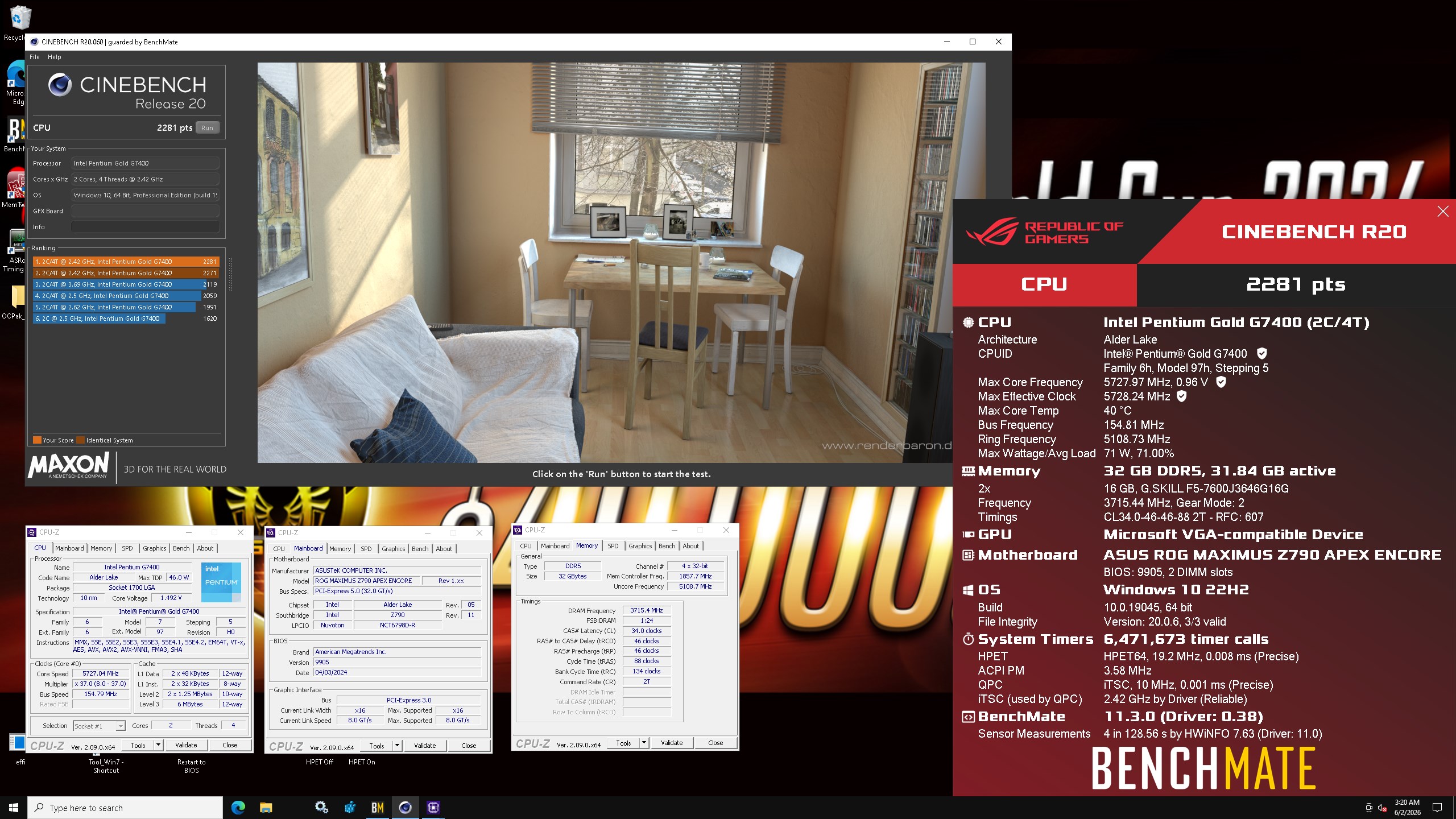This screenshot has width=1456, height=819.
Task: Click the GFX Board field in Cinebench
Action: [145, 211]
